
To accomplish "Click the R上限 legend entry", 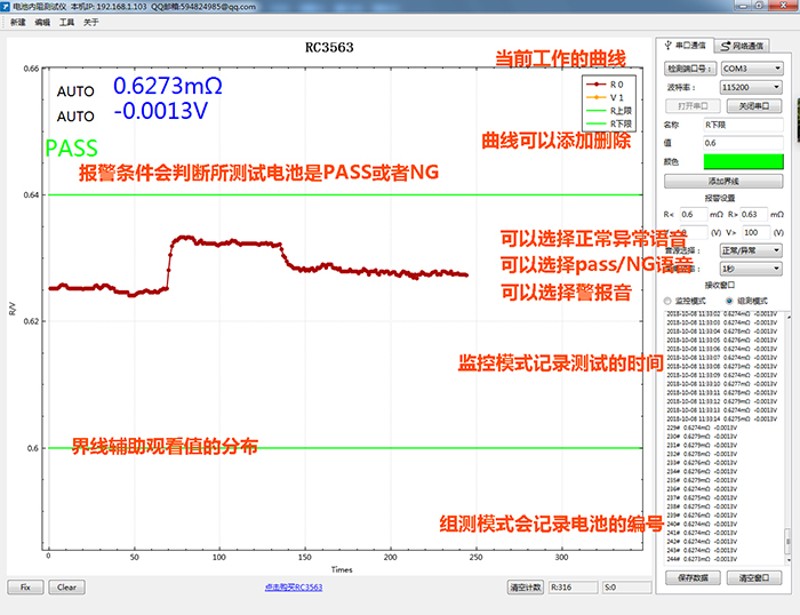I will click(609, 111).
